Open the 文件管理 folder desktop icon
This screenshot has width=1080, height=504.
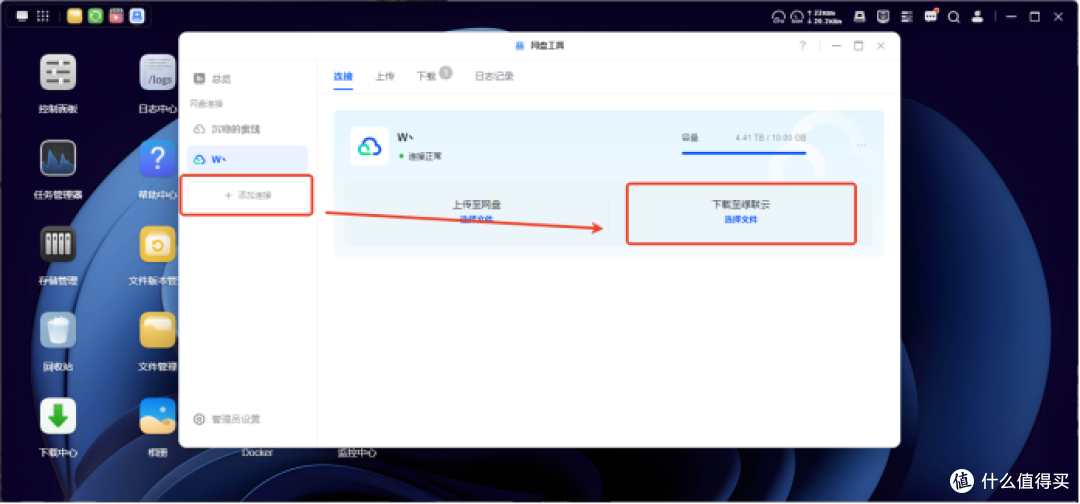pos(158,330)
